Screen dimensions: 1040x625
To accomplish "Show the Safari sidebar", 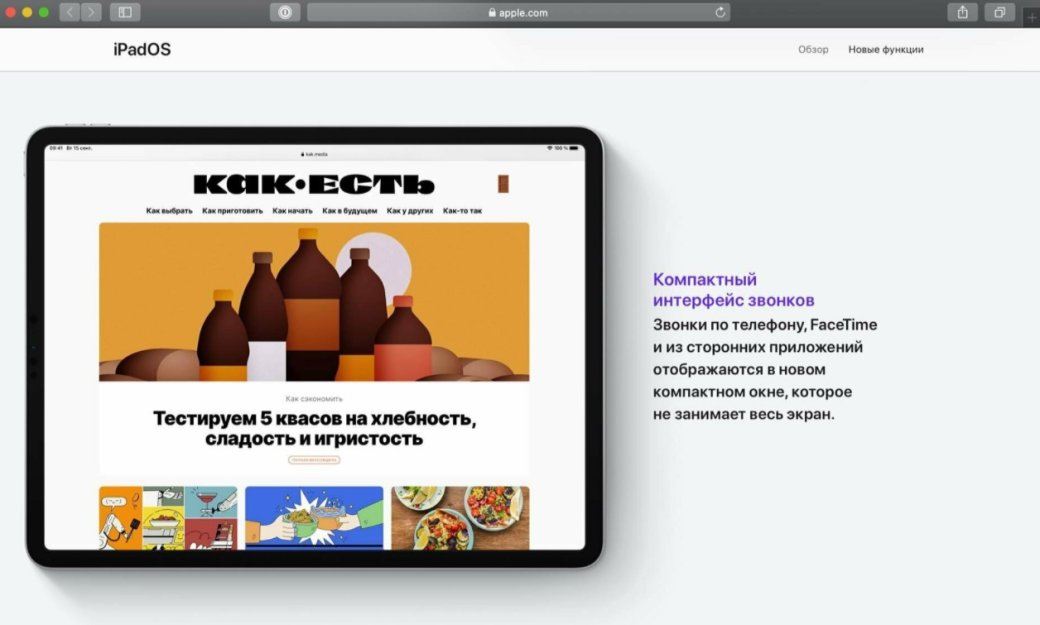I will (125, 12).
